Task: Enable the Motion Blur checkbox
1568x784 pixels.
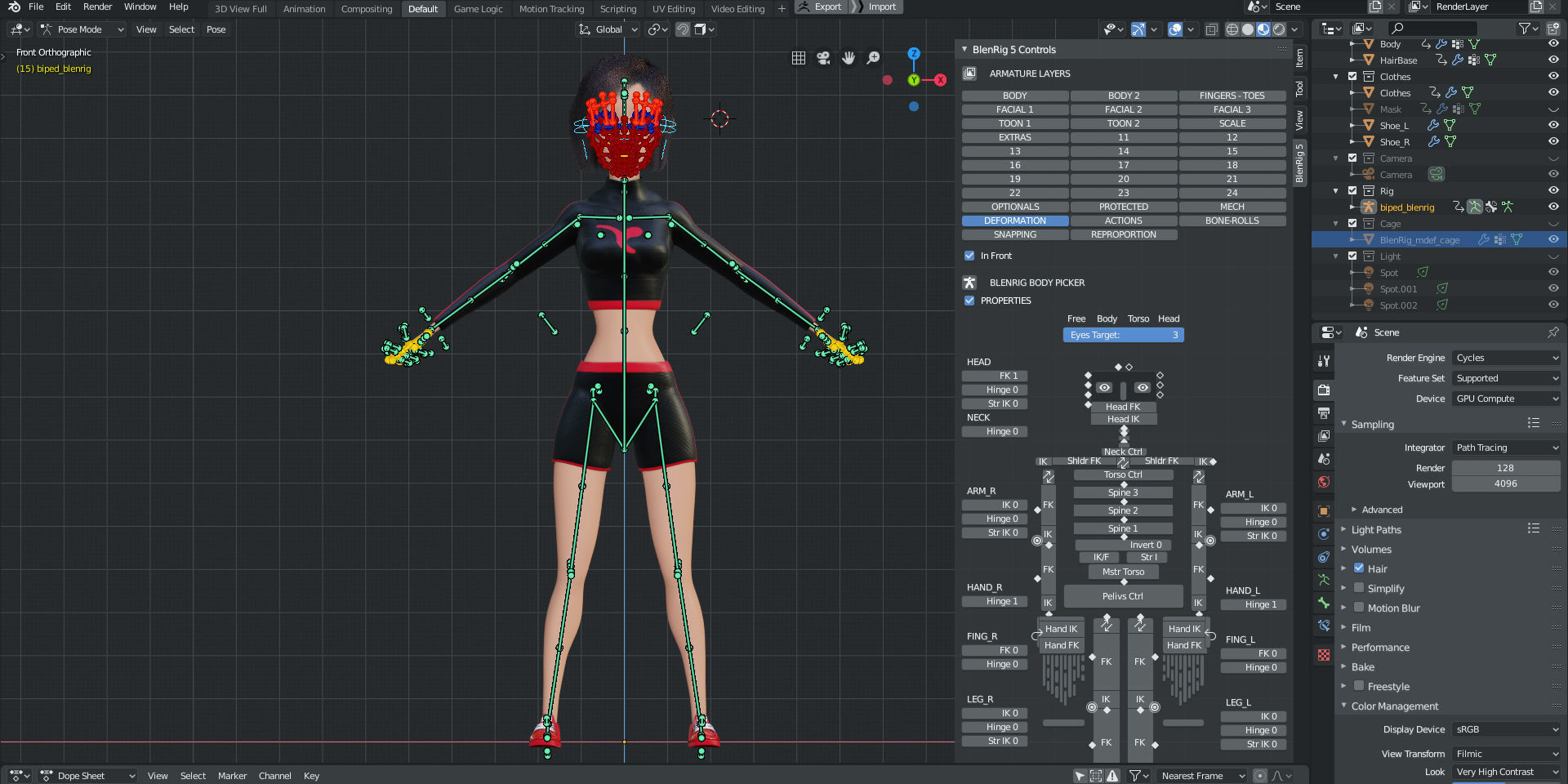Action: (x=1359, y=608)
